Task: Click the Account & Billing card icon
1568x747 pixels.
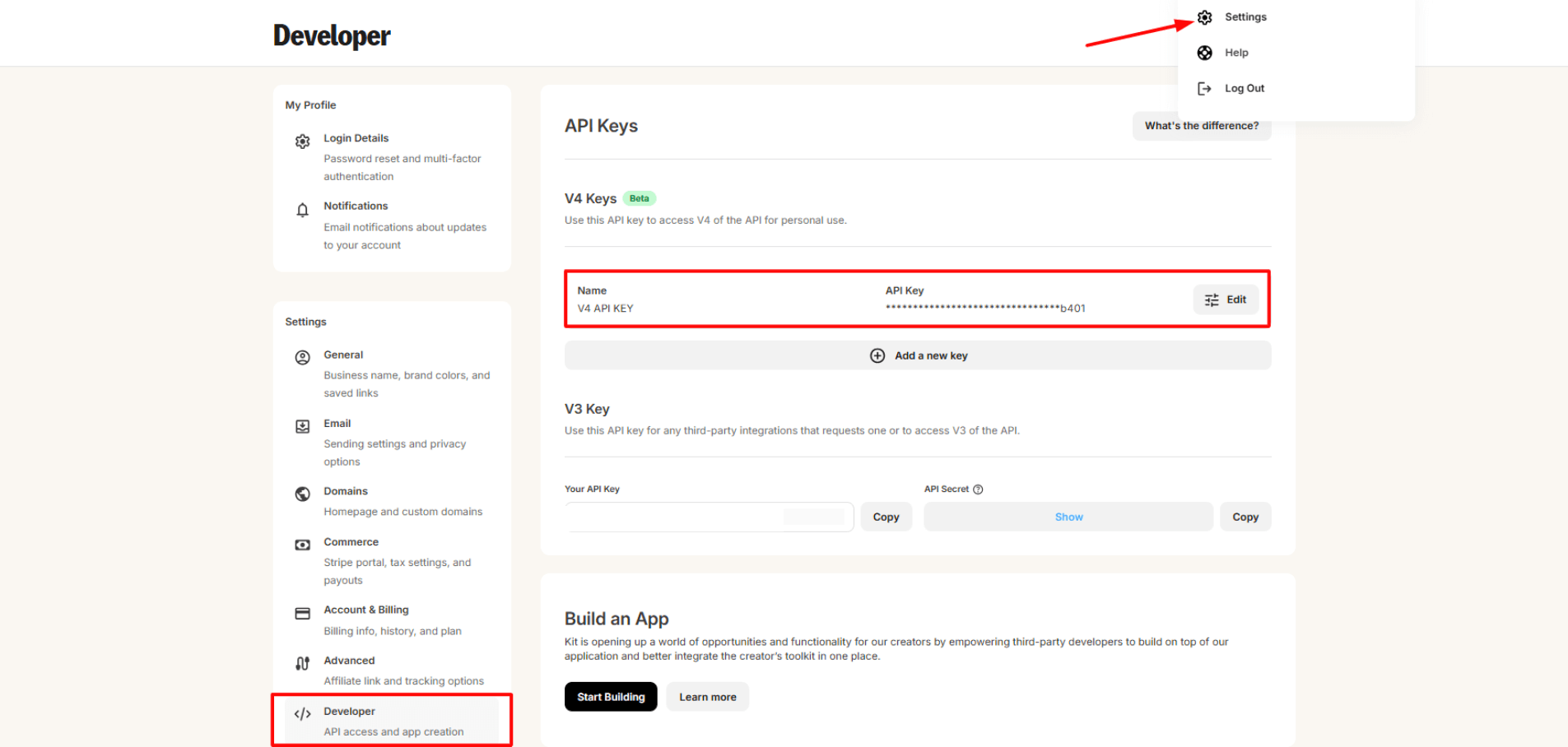Action: 302,612
